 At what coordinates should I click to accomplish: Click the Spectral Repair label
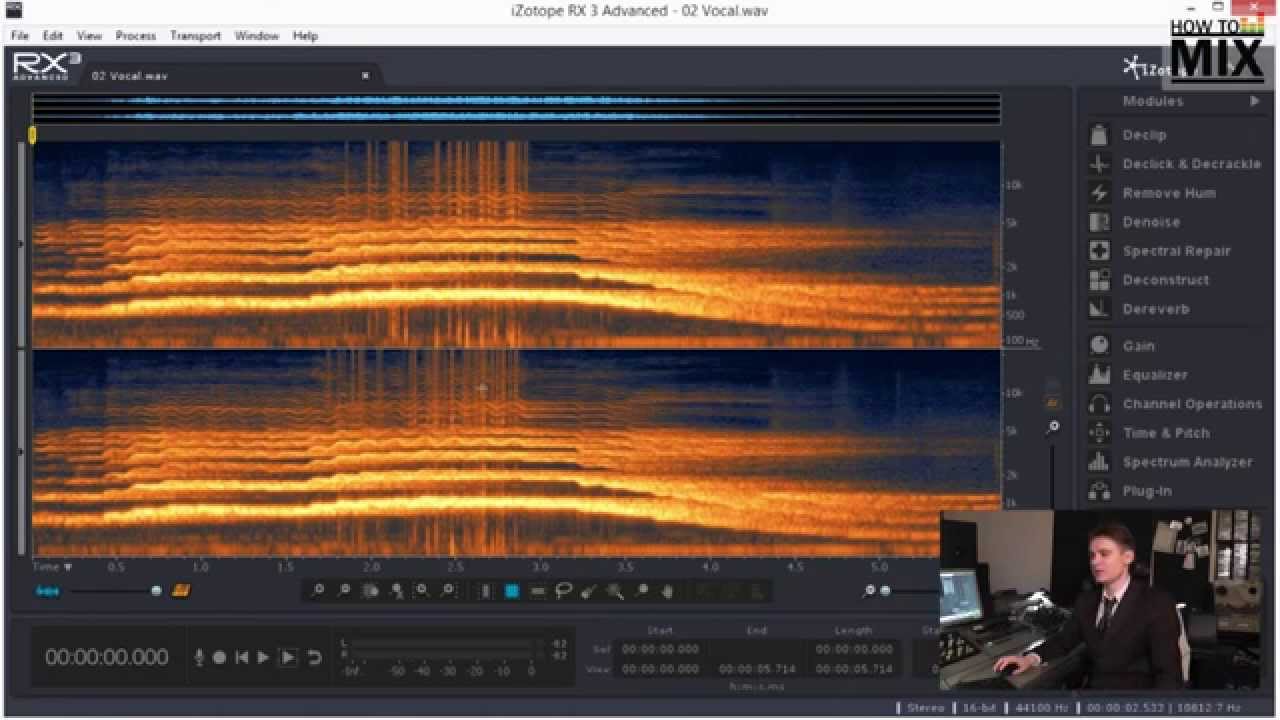pos(1176,251)
